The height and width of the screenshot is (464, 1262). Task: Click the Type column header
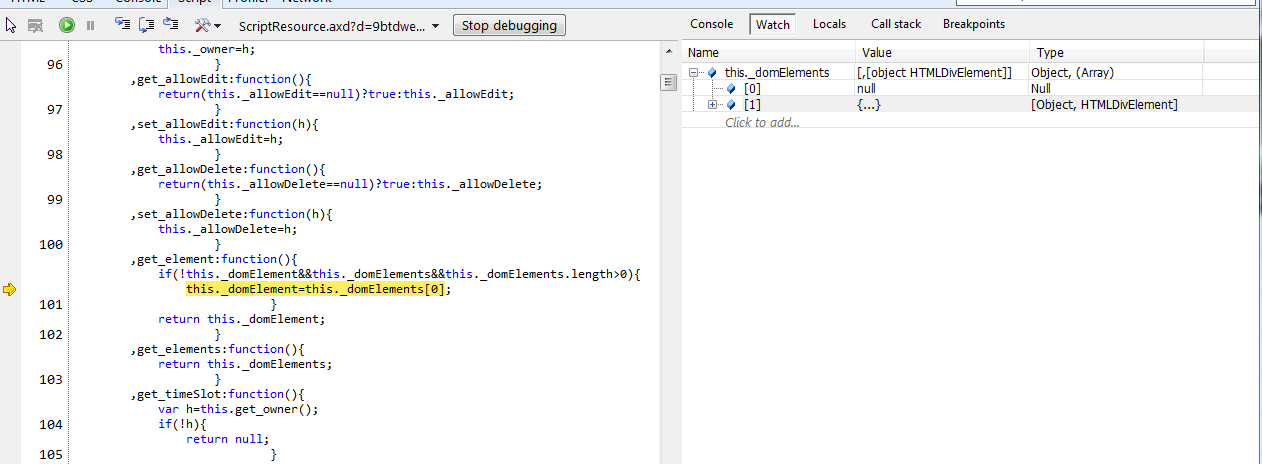pyautogui.click(x=1117, y=52)
